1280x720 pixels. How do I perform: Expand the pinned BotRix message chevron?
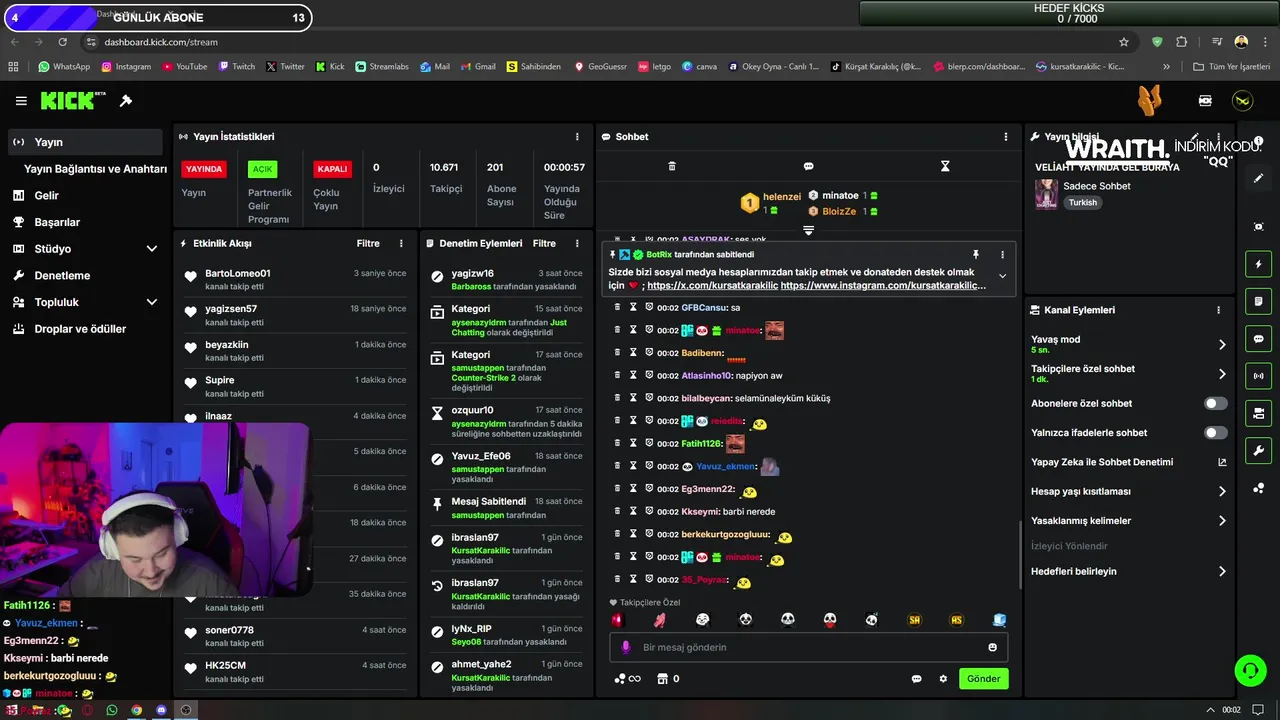click(1002, 276)
